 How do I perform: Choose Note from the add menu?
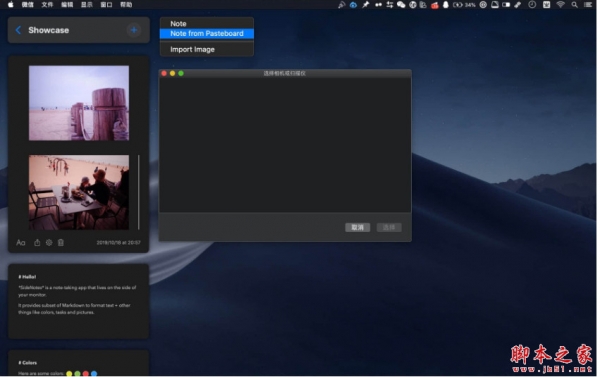tap(207, 23)
